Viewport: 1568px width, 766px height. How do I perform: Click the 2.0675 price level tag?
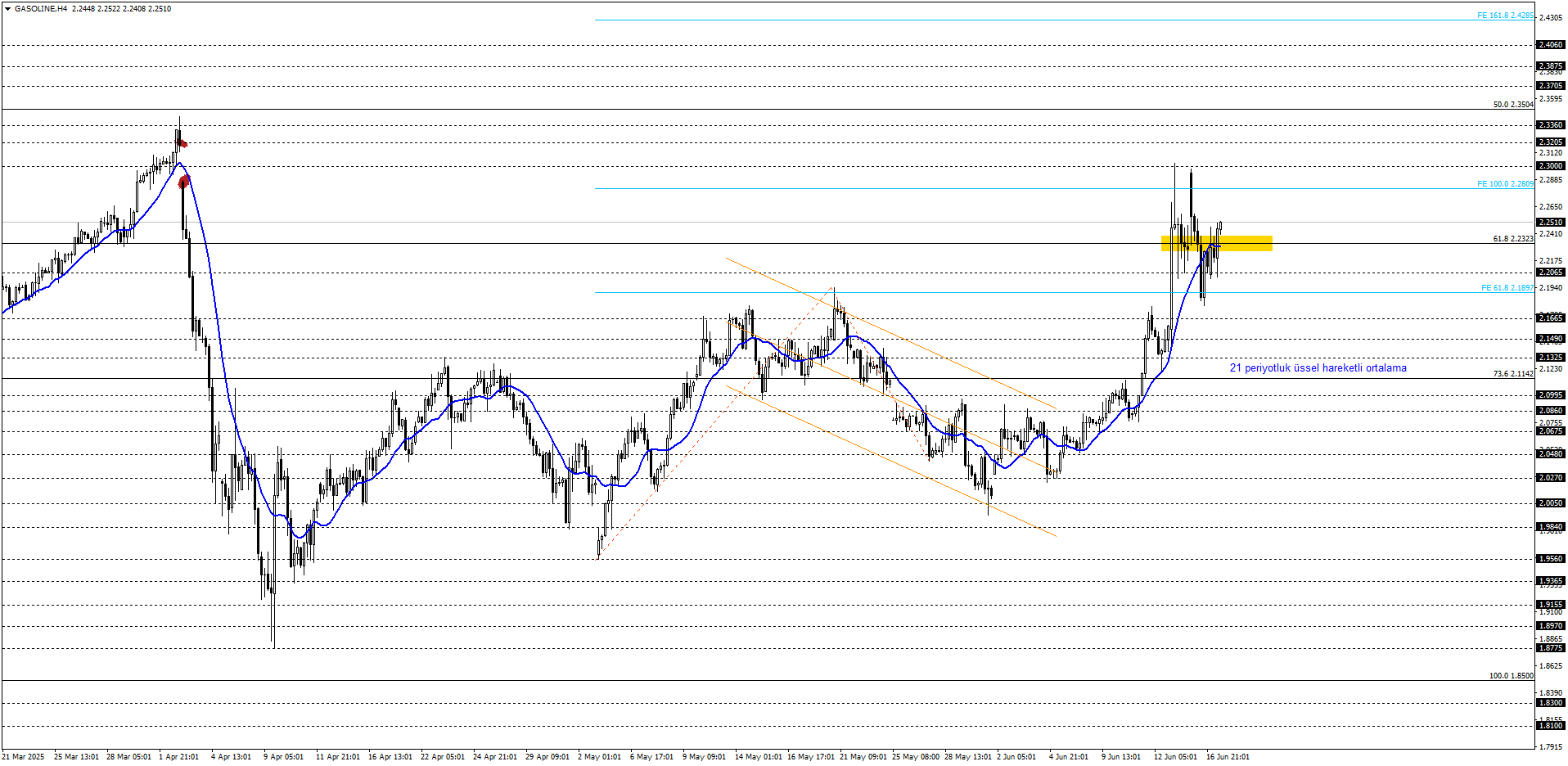click(1551, 431)
